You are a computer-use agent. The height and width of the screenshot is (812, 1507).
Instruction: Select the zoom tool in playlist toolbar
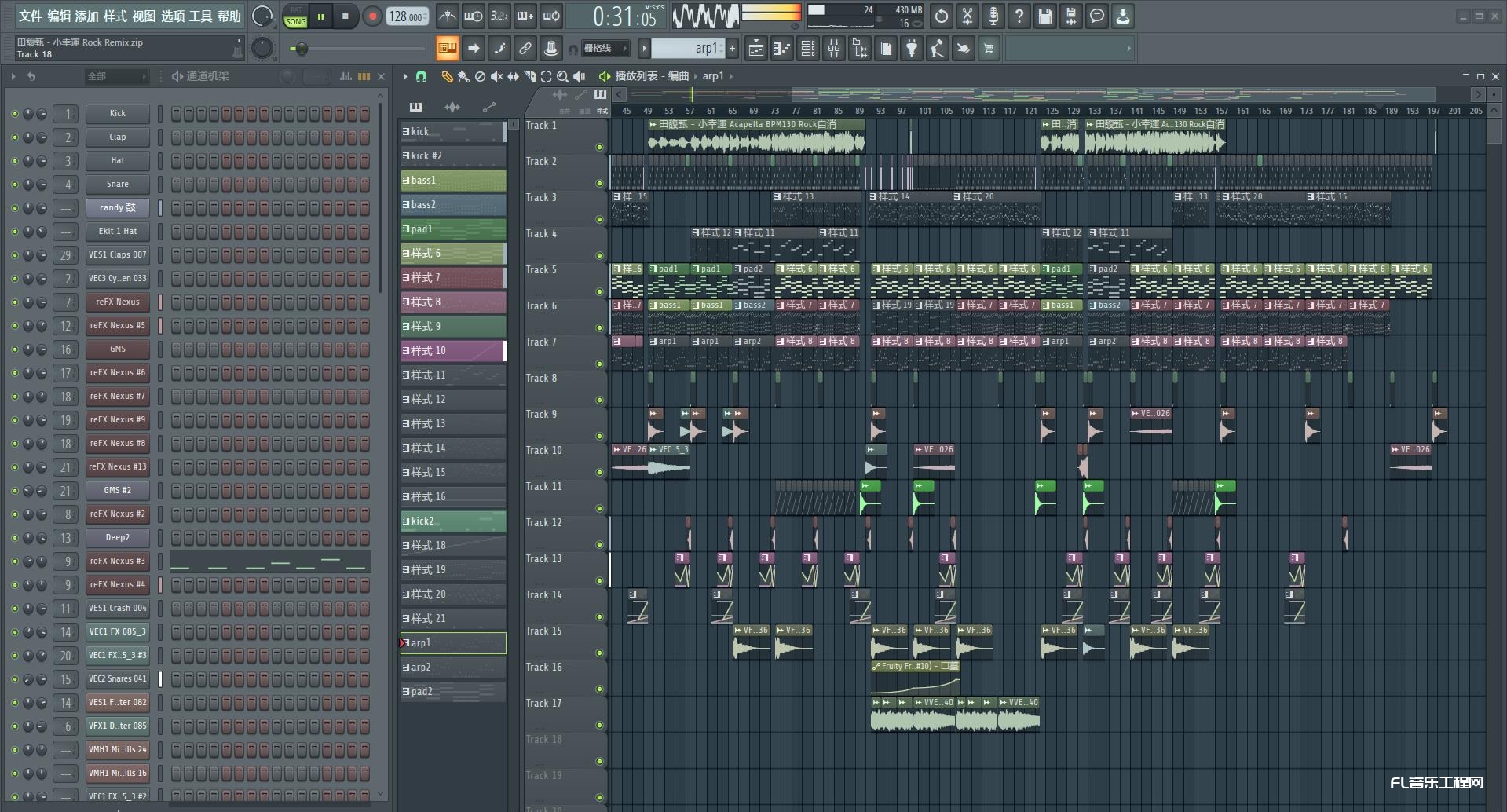(562, 76)
